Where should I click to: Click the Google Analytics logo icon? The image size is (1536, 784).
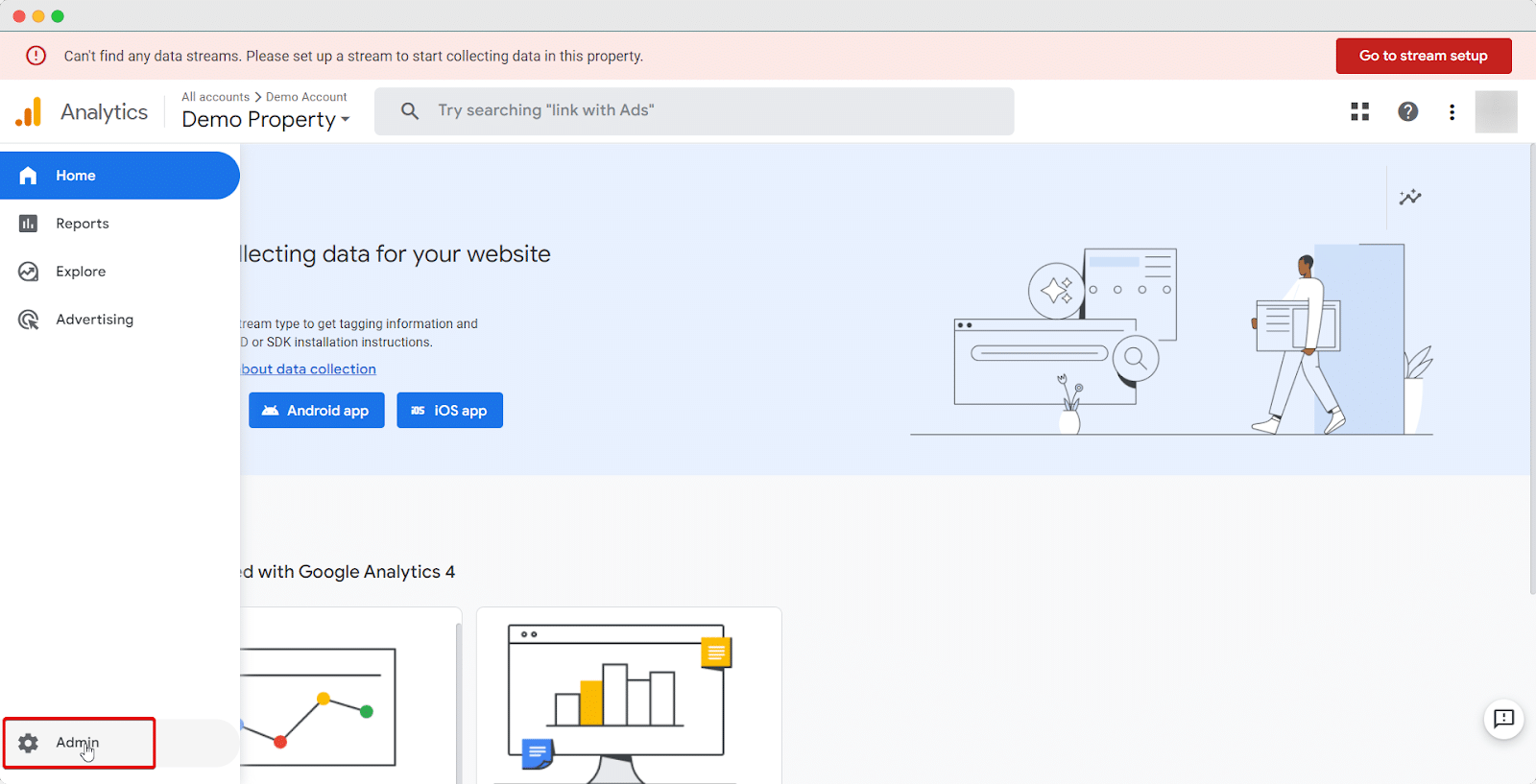[x=29, y=112]
